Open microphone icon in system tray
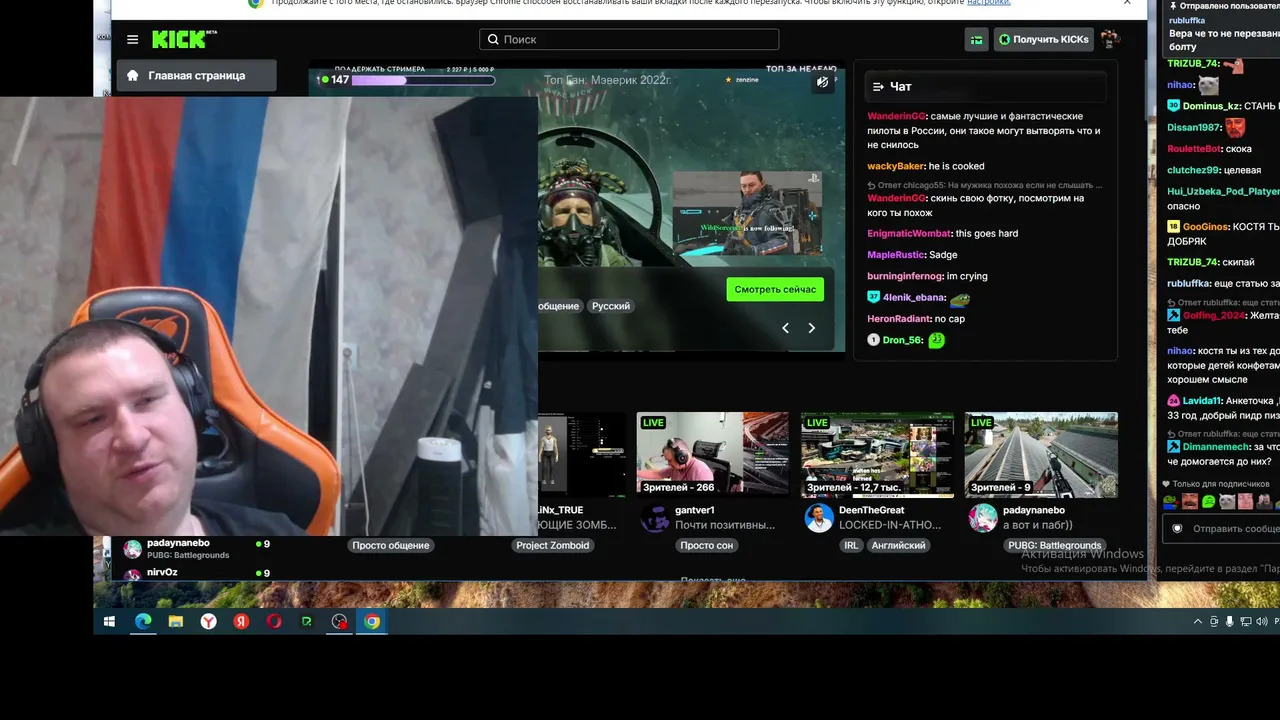This screenshot has height=720, width=1280. click(1230, 622)
